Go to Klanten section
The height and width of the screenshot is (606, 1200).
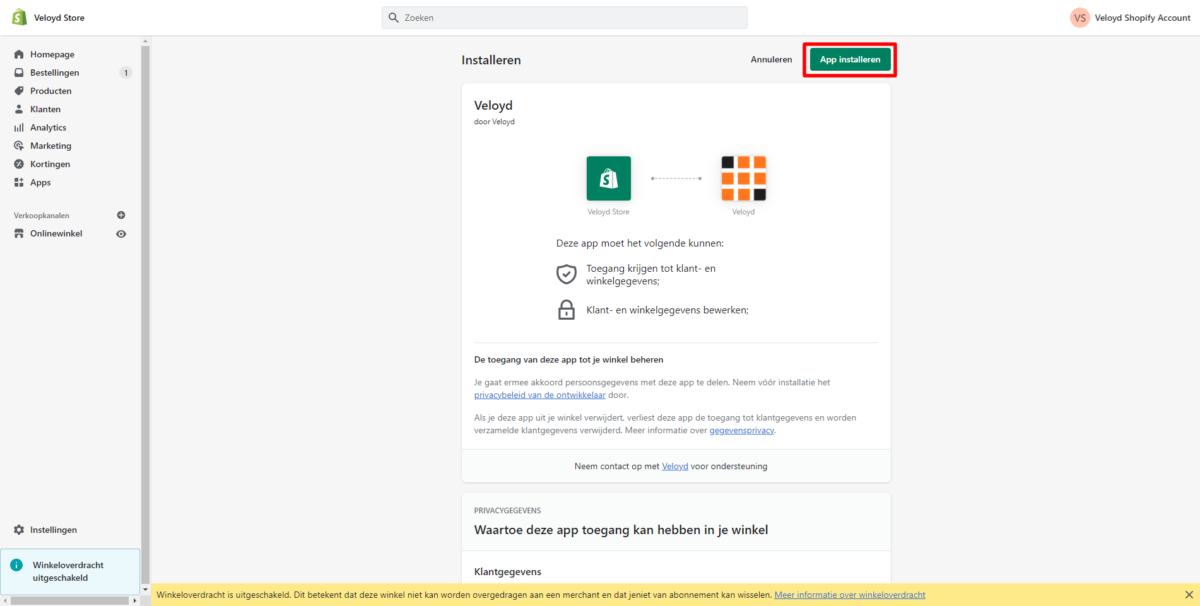45,109
